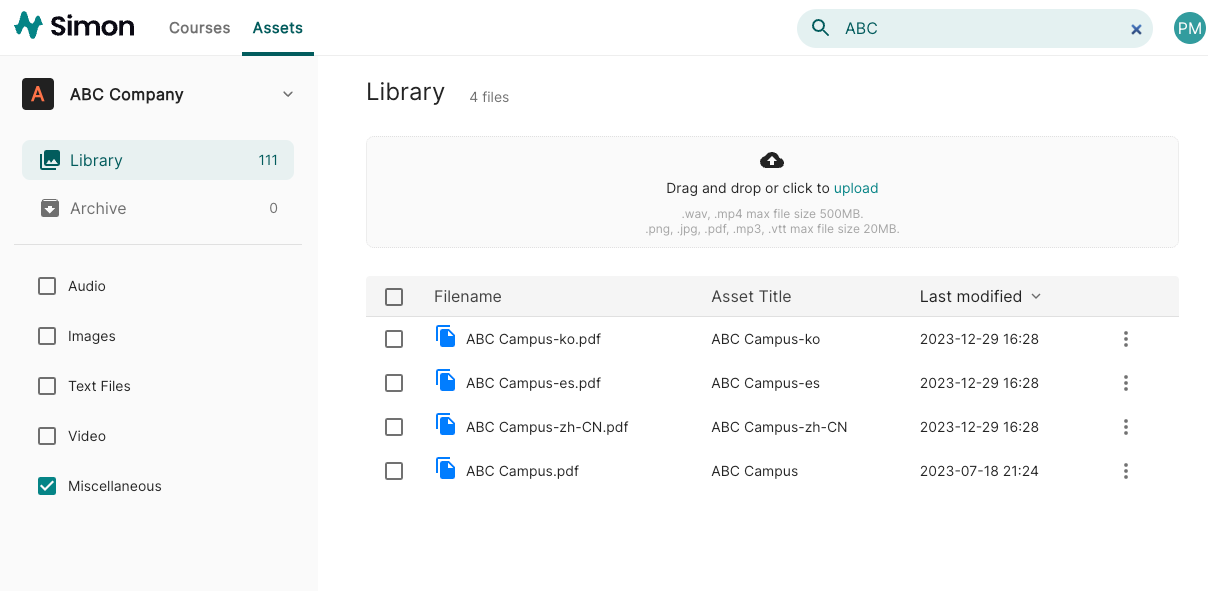Click the file icon next to ABC Campus.pdf
The width and height of the screenshot is (1208, 591).
pyautogui.click(x=444, y=470)
